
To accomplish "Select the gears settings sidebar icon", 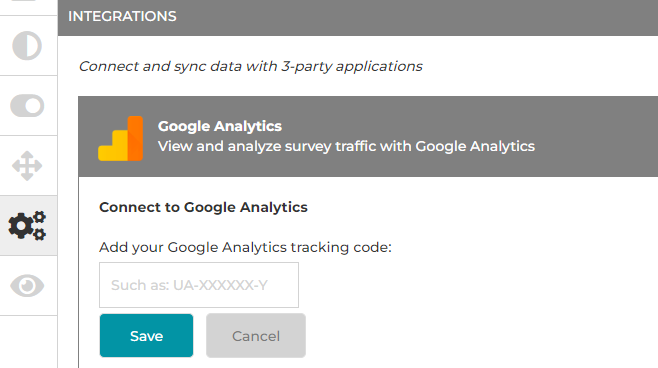I will point(27,225).
